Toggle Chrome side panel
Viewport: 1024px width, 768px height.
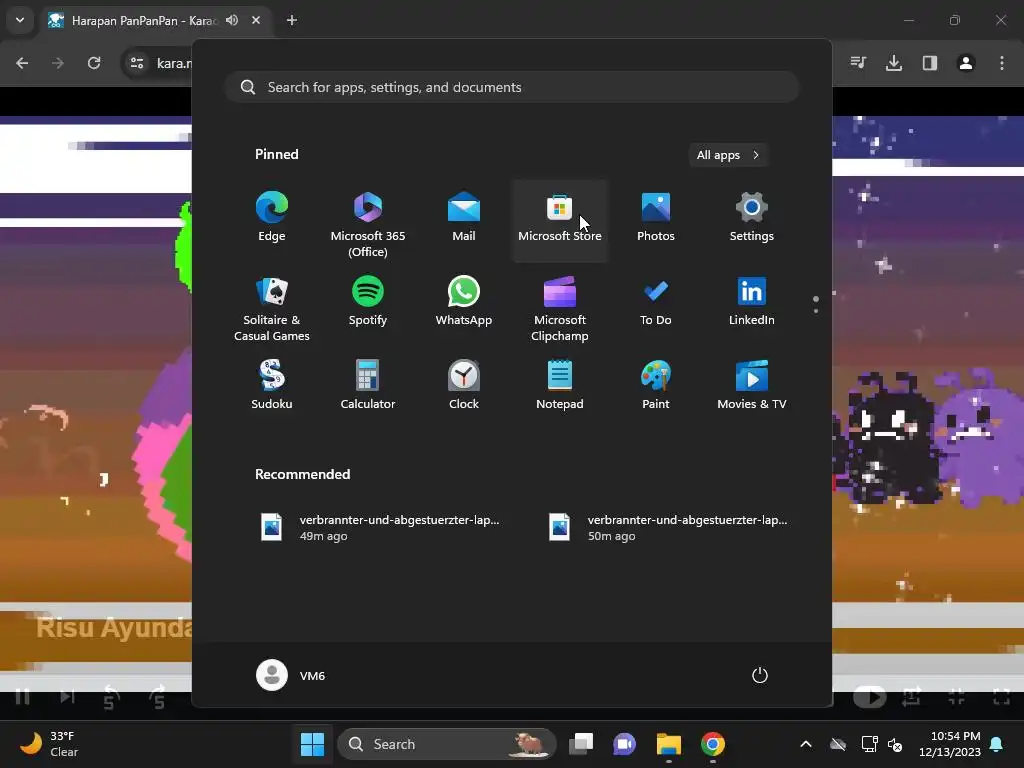pyautogui.click(x=930, y=63)
